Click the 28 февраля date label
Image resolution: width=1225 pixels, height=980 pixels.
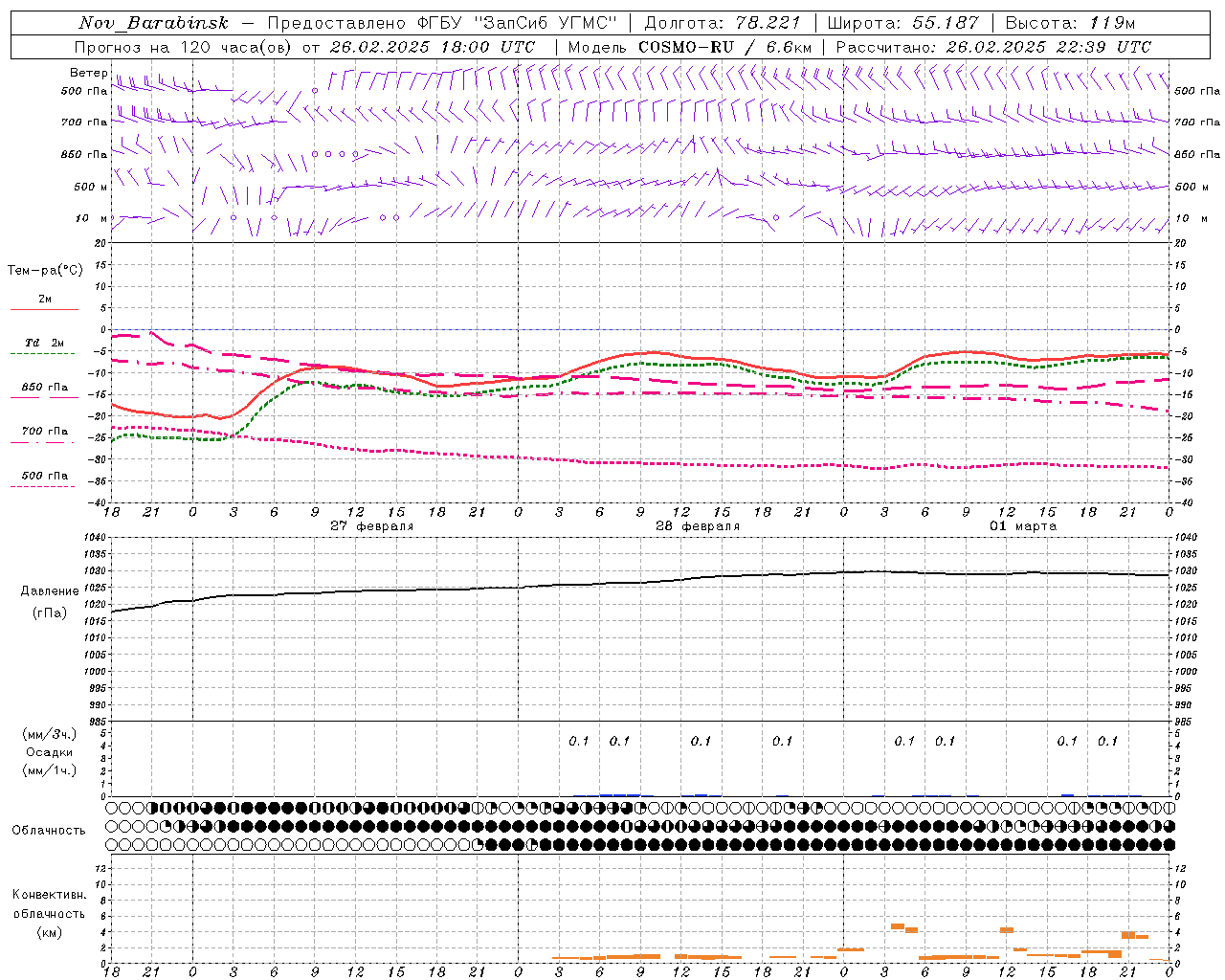coord(698,526)
